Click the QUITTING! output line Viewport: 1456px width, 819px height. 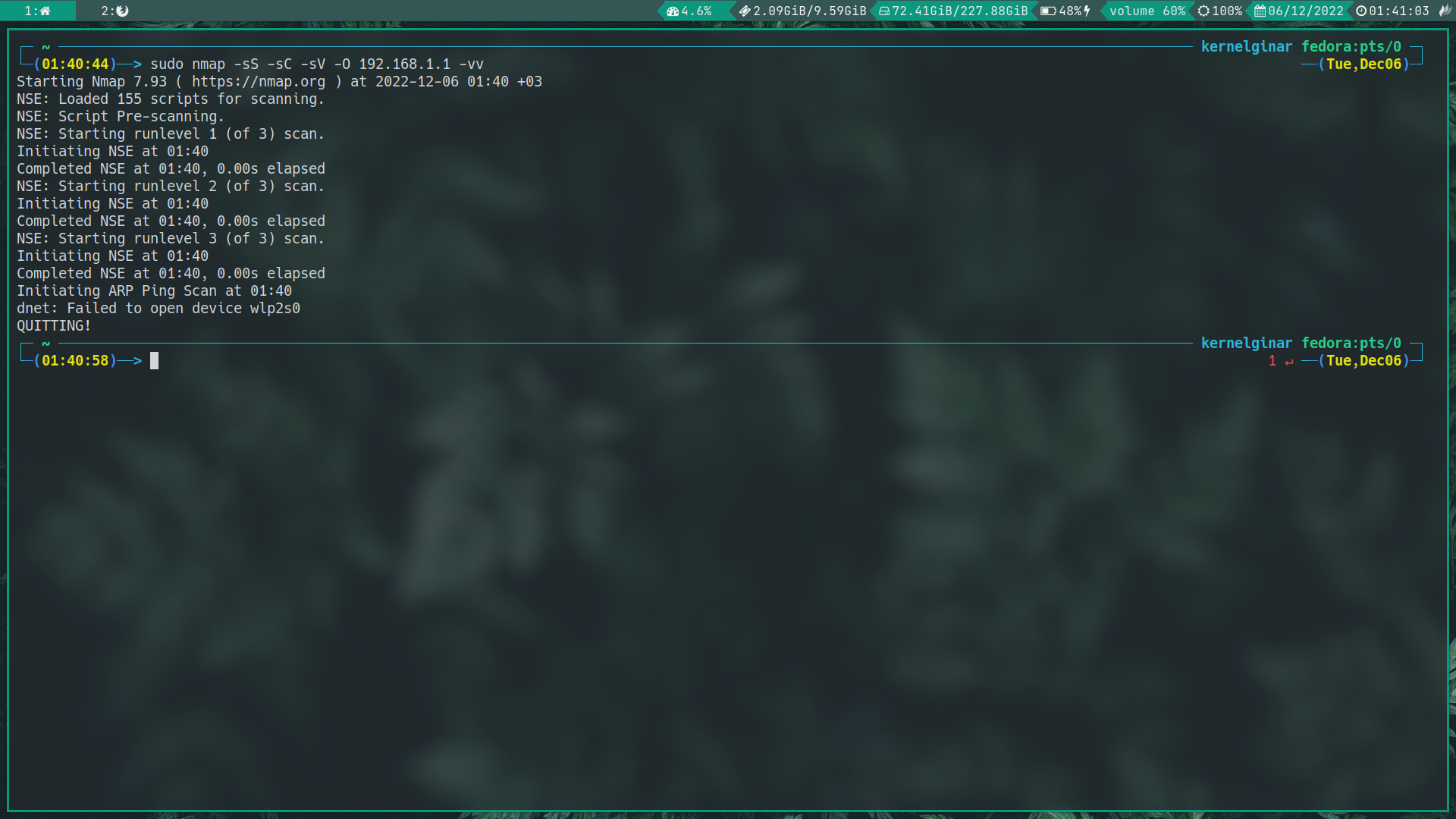pos(54,325)
